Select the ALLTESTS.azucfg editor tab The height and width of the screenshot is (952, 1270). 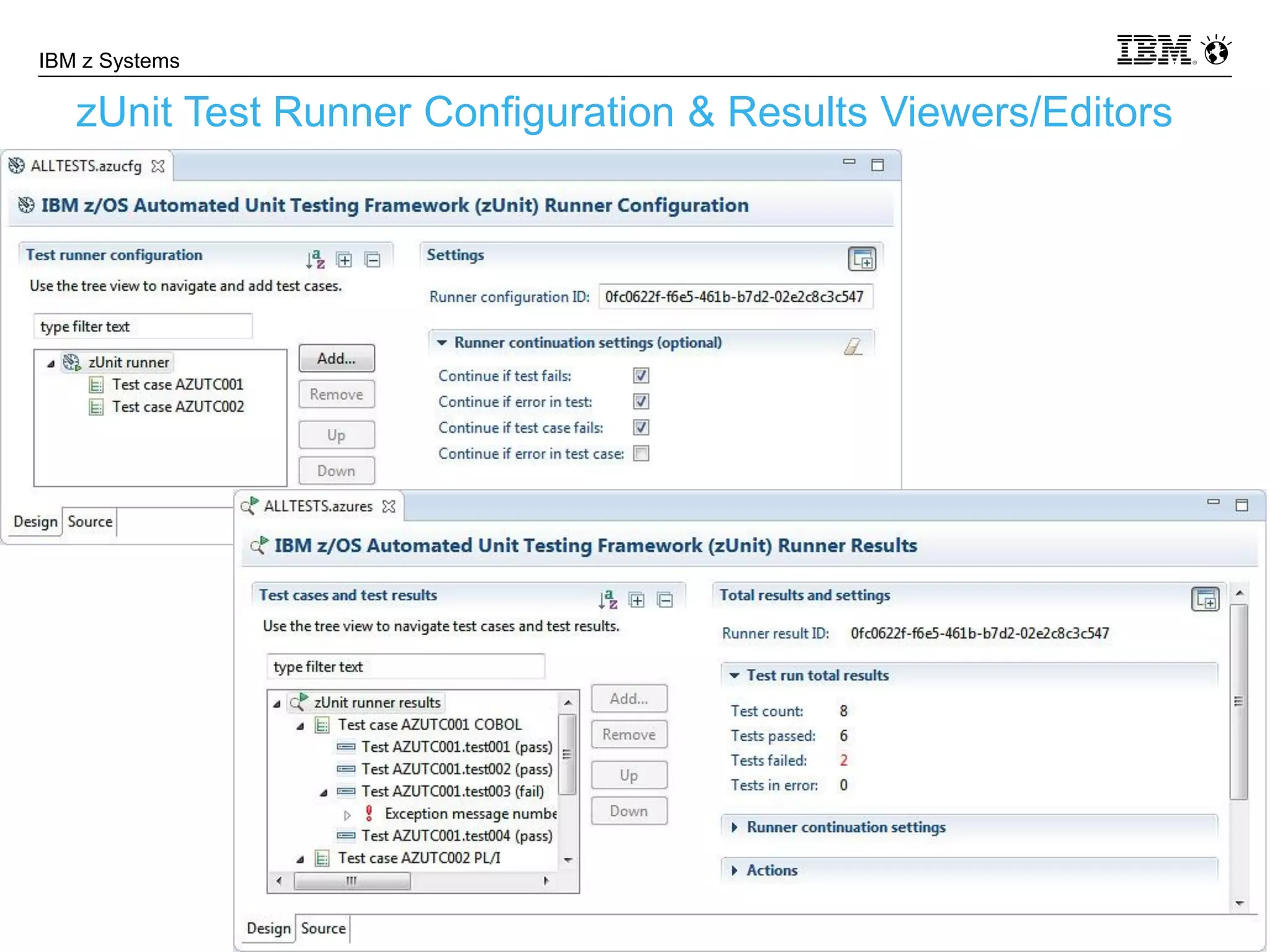86,166
